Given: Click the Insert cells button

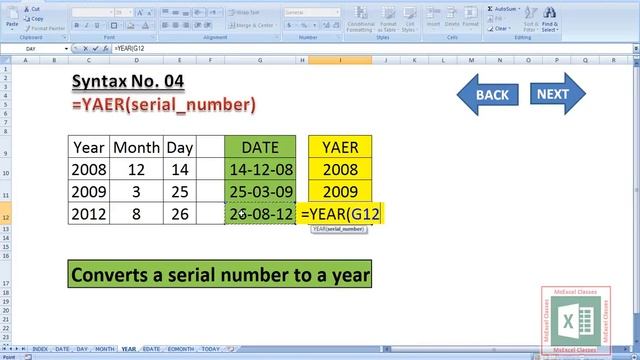Looking at the screenshot, I should [433, 18].
